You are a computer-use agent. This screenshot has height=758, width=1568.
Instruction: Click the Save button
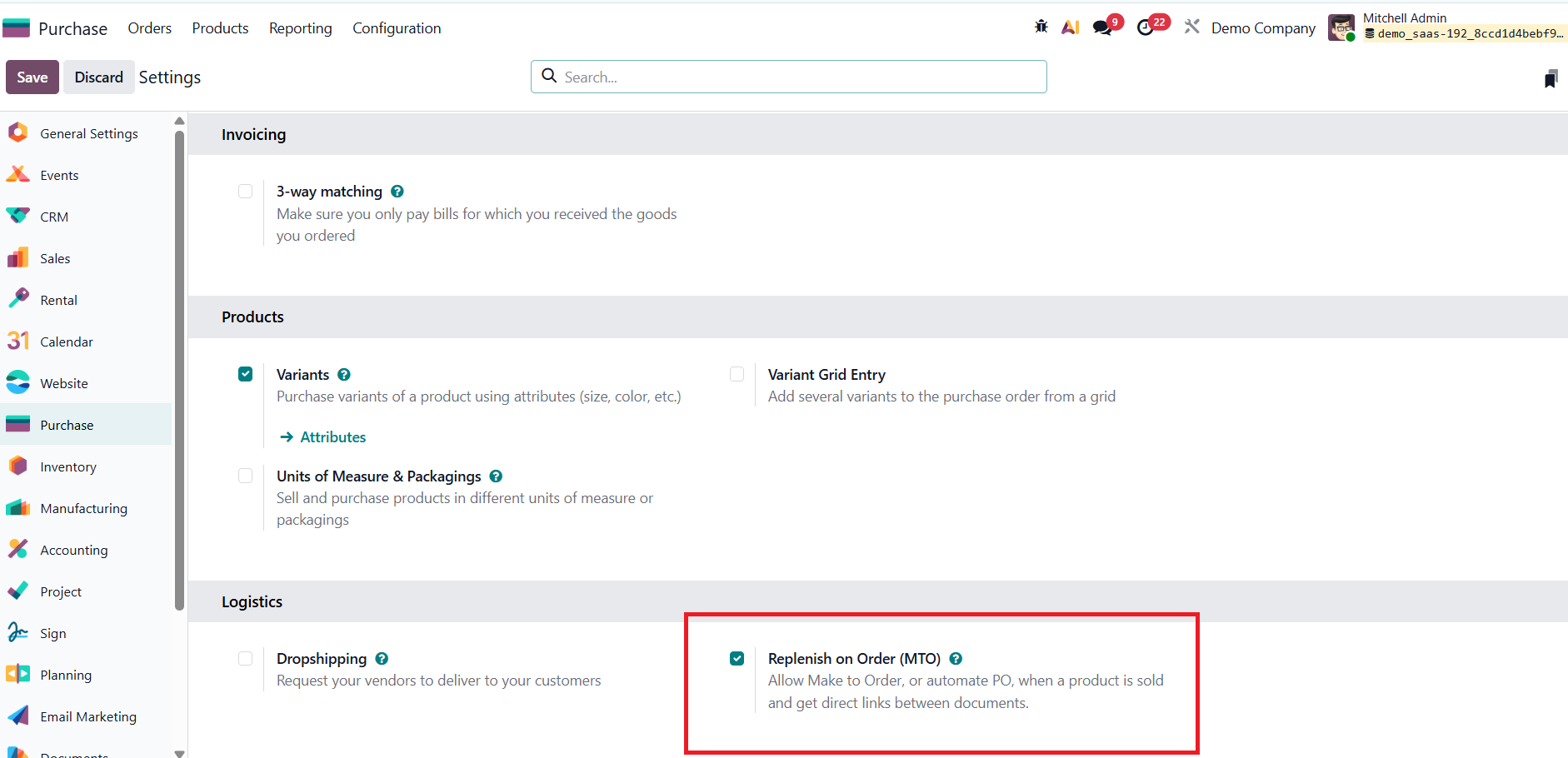32,77
